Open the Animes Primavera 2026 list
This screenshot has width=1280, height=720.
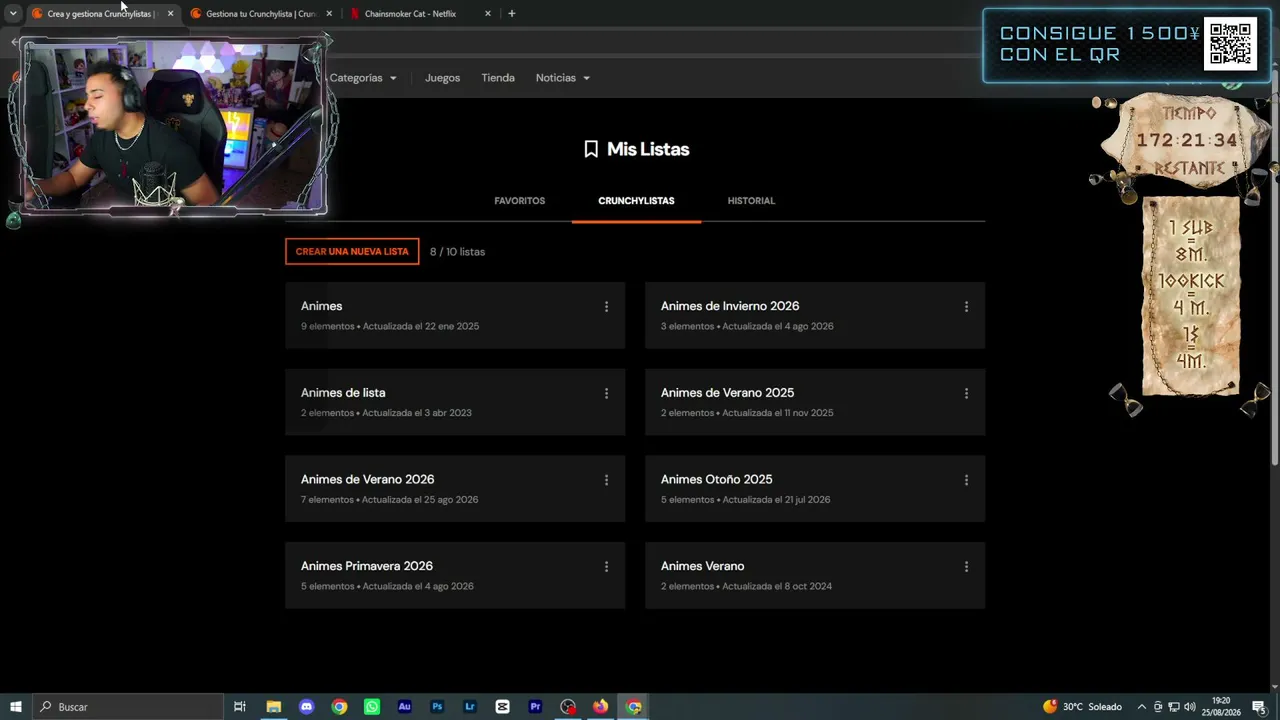tap(455, 575)
